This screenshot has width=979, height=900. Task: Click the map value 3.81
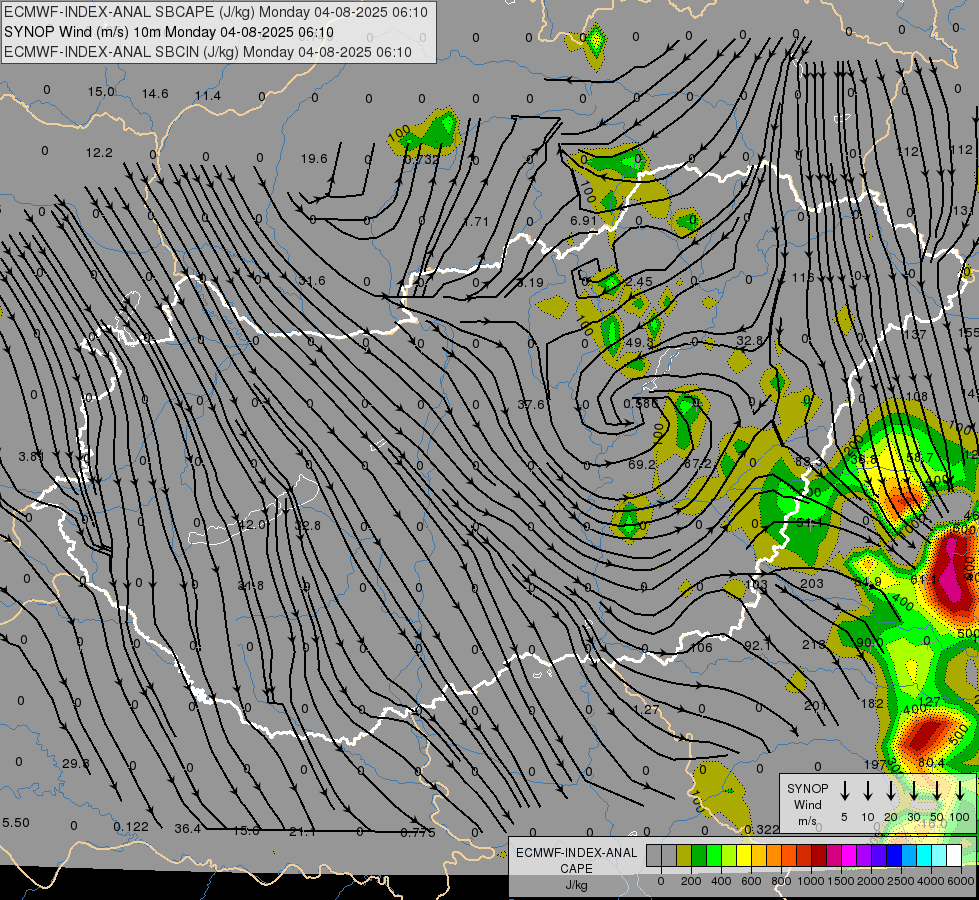click(31, 457)
